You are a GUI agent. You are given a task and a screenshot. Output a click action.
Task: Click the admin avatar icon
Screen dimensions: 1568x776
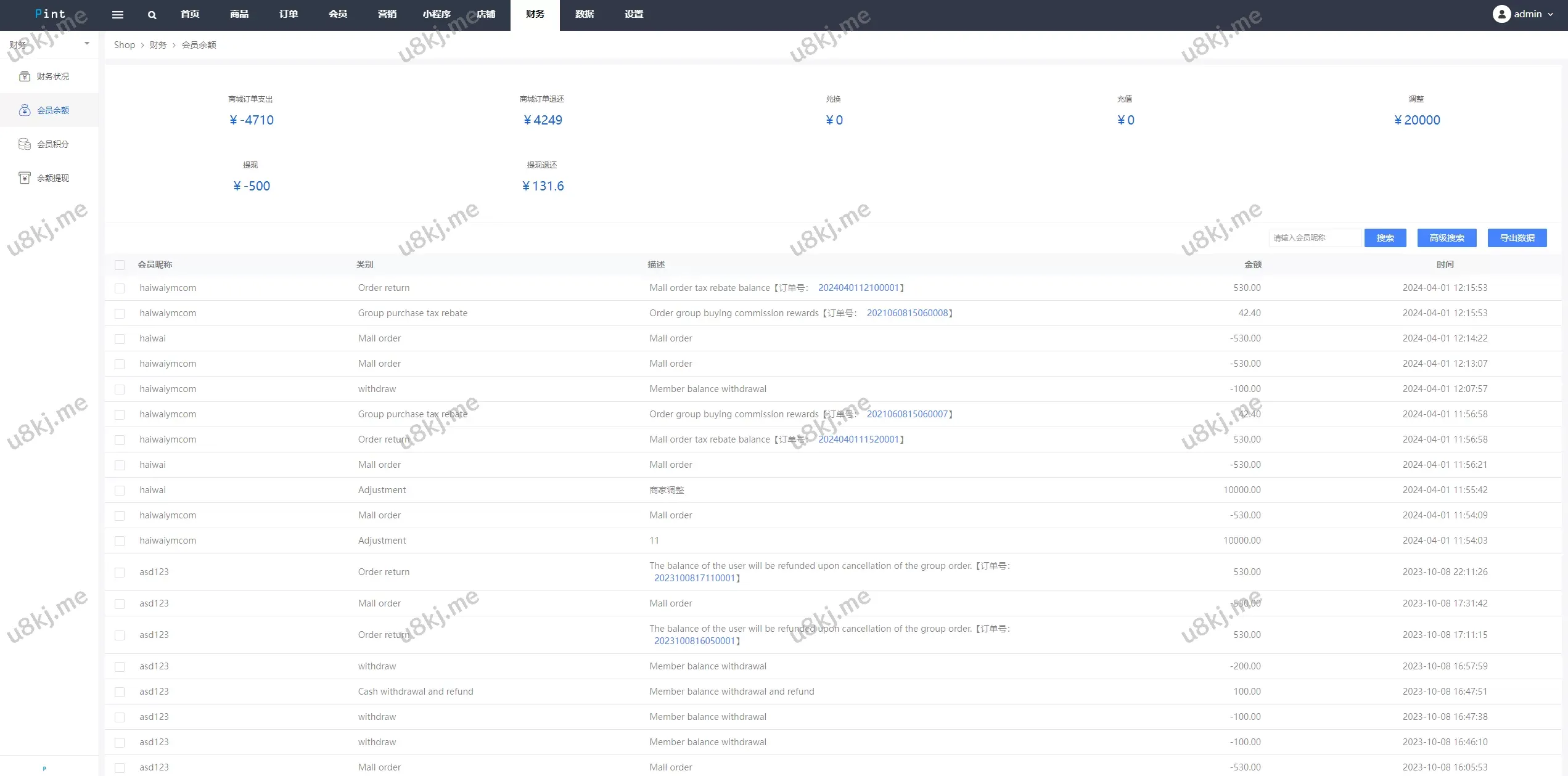coord(1501,14)
